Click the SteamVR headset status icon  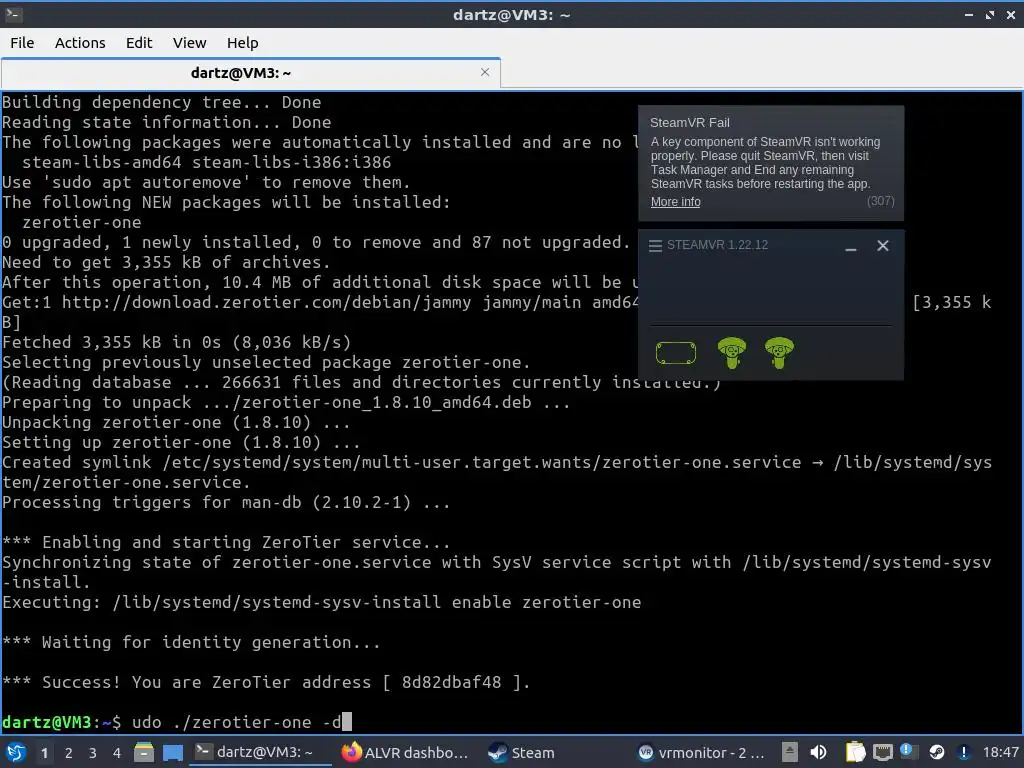(x=676, y=353)
